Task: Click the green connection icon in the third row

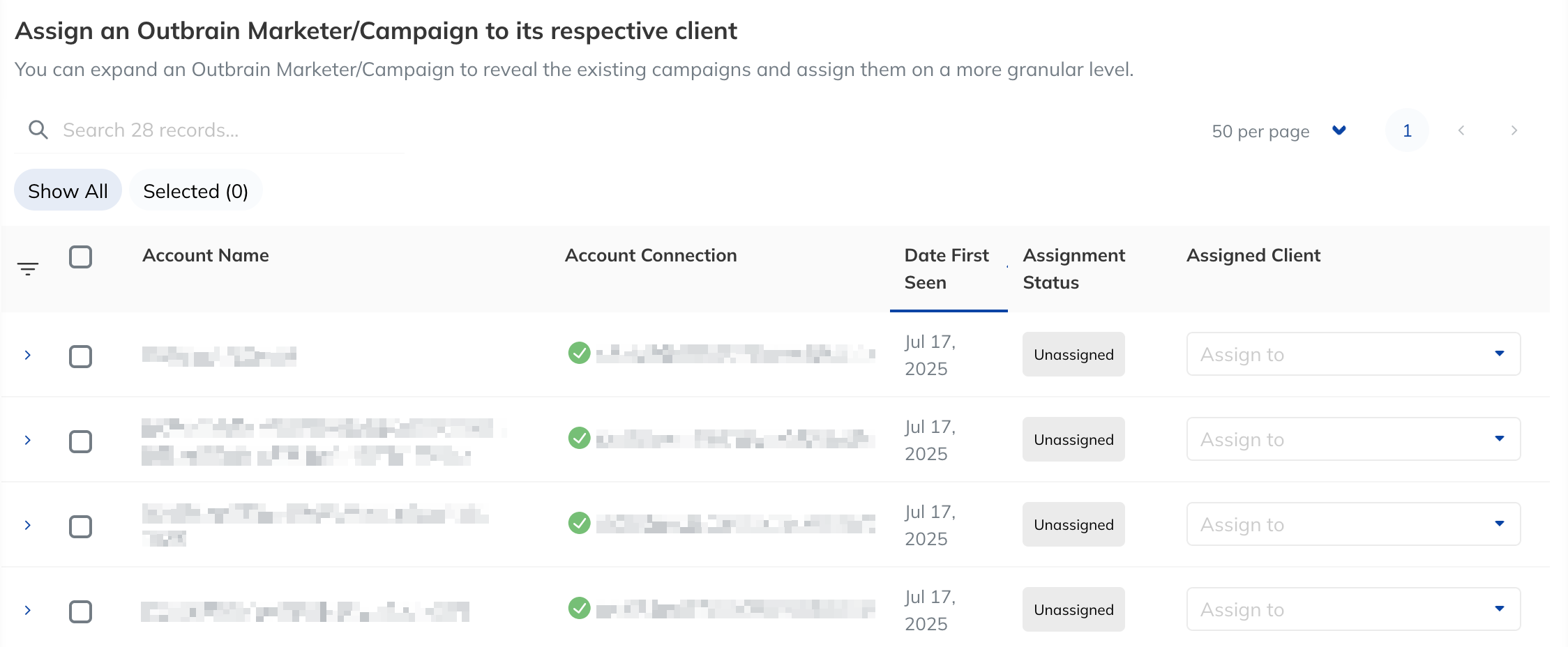Action: tap(580, 524)
